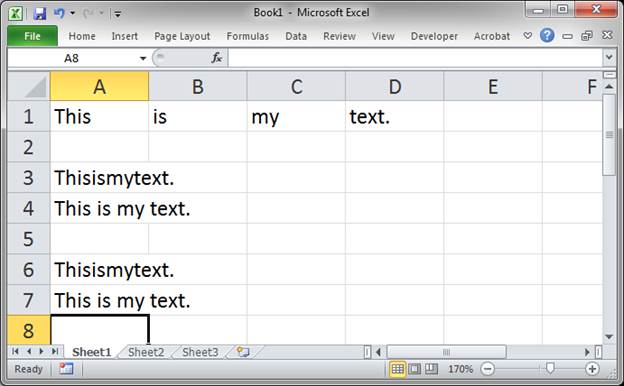Click the Insert Worksheet icon
624x386 pixels.
(243, 352)
